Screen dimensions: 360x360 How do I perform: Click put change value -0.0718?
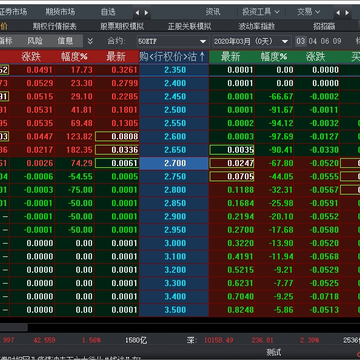pos(324,297)
